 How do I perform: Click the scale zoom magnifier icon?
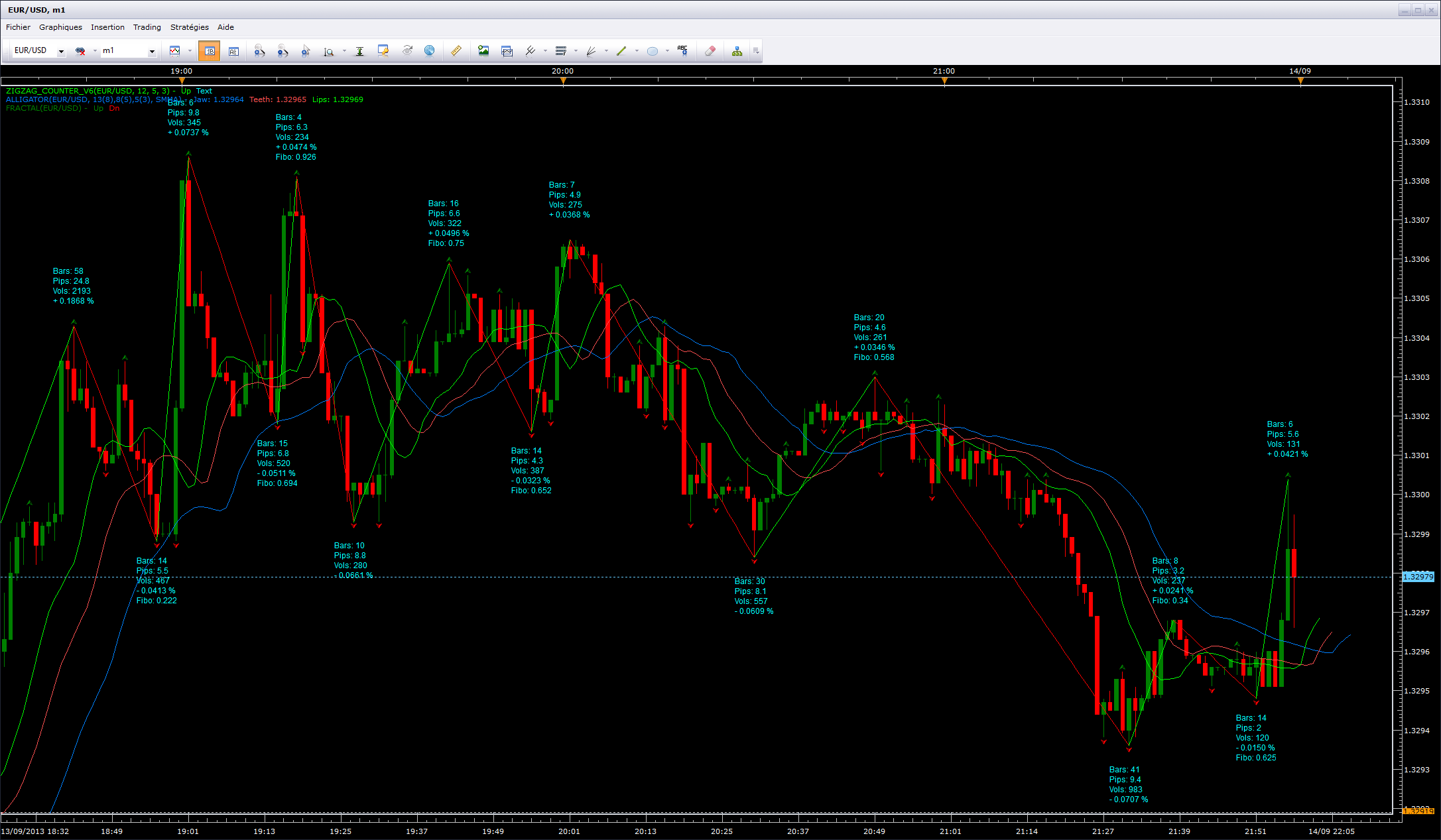point(328,51)
